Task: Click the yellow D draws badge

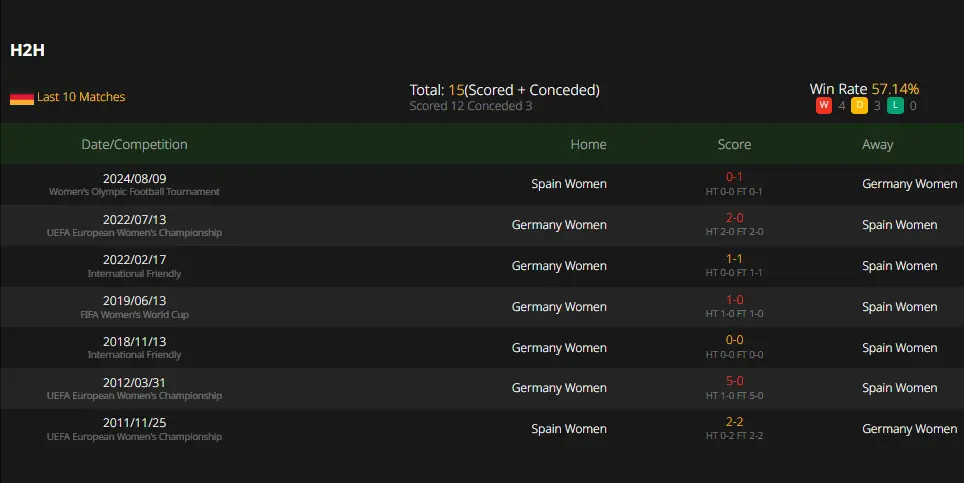Action: (859, 106)
